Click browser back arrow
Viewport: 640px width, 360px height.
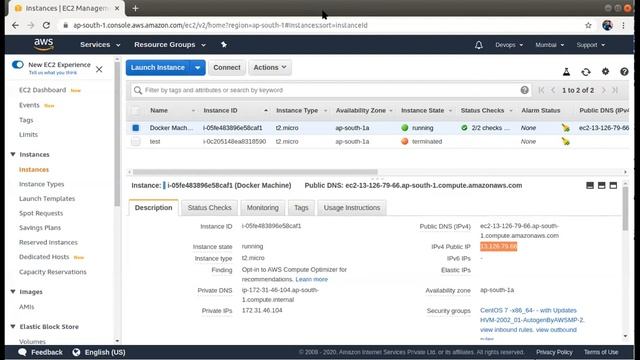(x=15, y=25)
